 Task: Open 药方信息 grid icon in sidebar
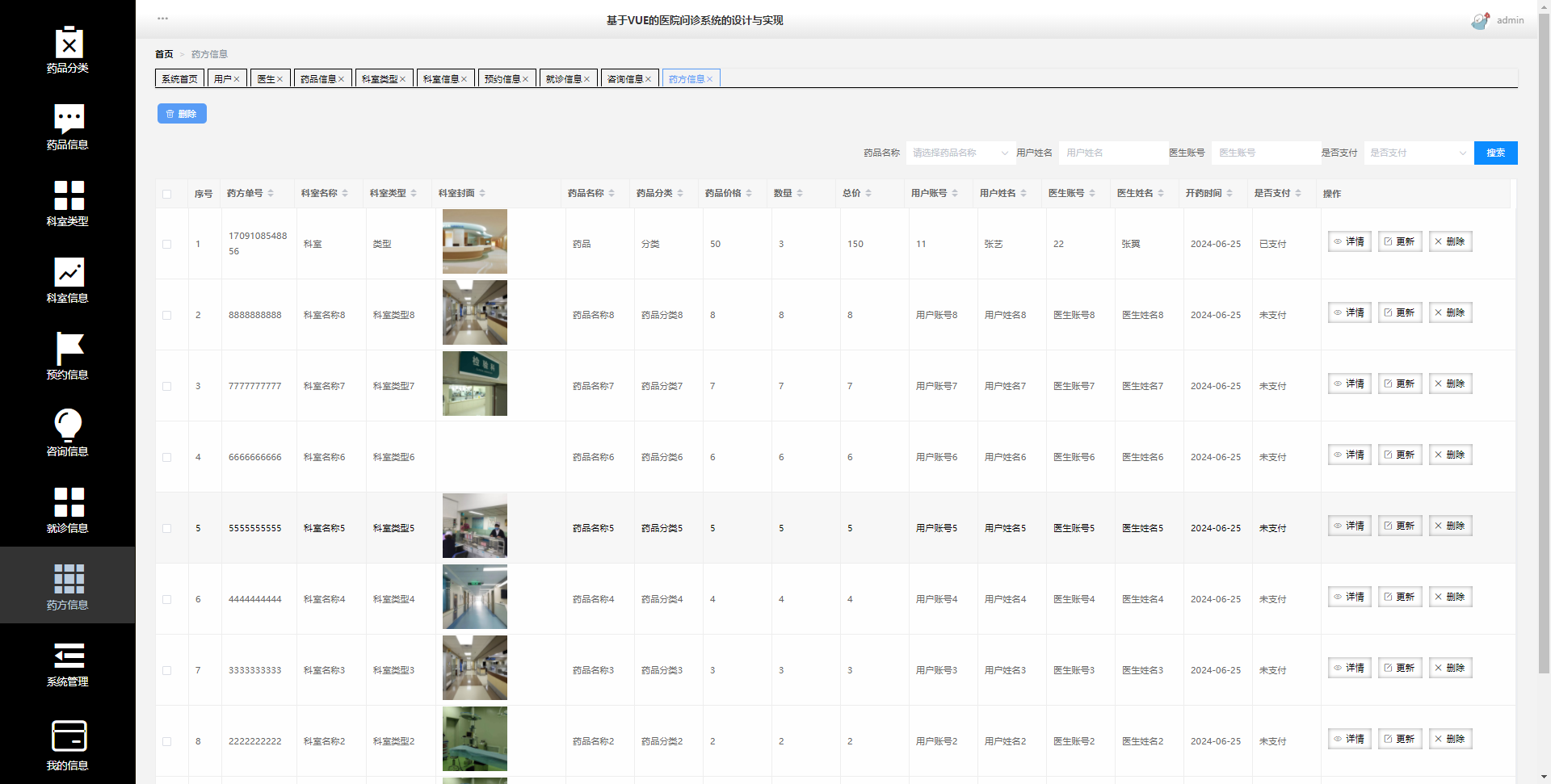(x=69, y=579)
